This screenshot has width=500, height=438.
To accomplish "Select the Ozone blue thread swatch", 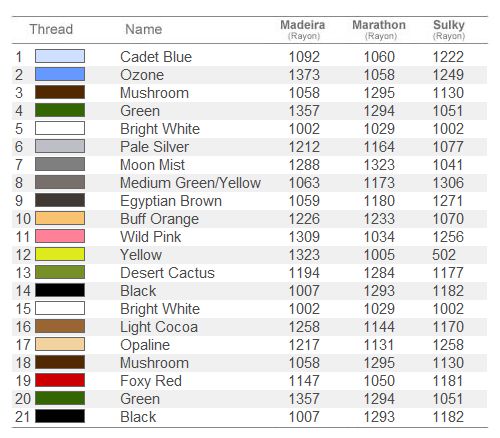I will coord(60,74).
